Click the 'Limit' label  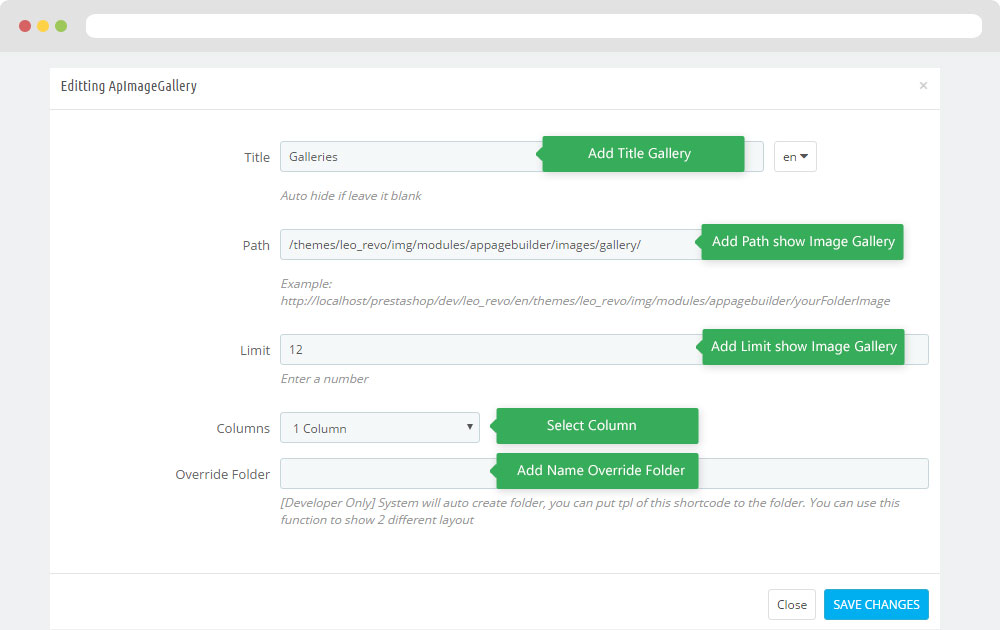(255, 351)
